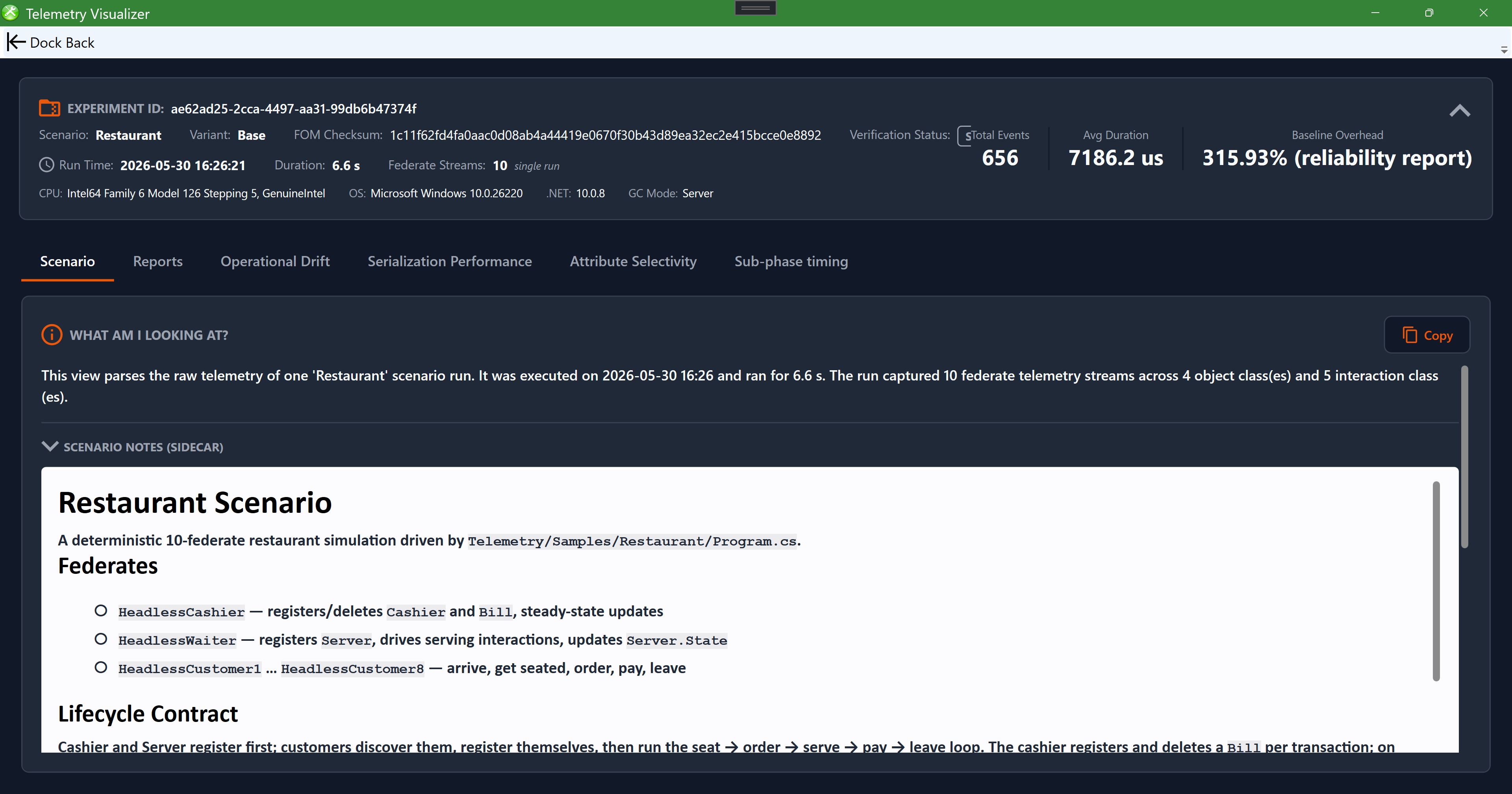Select the Serialization Performance tab

coord(450,262)
